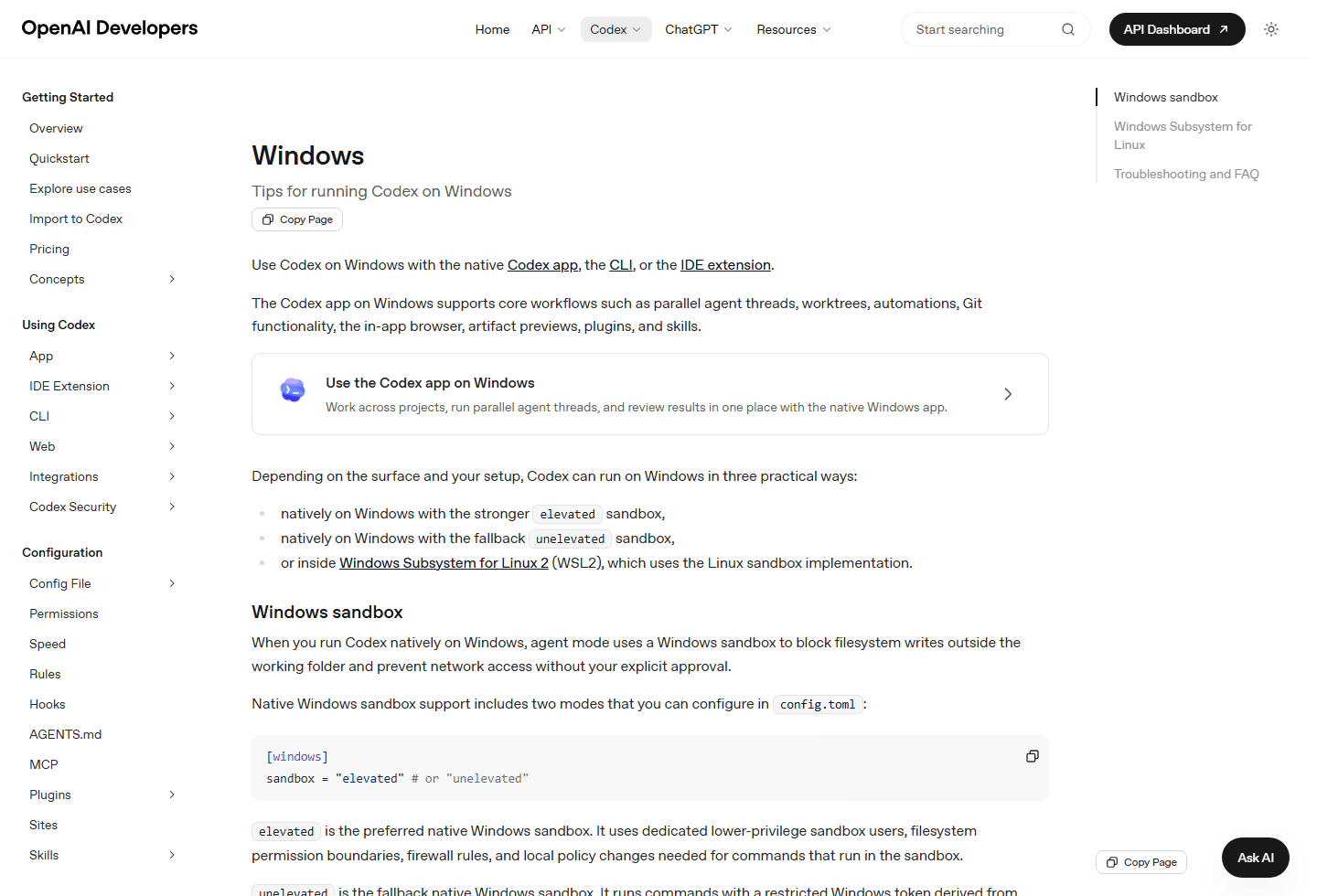Viewport: 1317px width, 896px height.
Task: Open the Speed sidebar page
Action: coord(48,644)
